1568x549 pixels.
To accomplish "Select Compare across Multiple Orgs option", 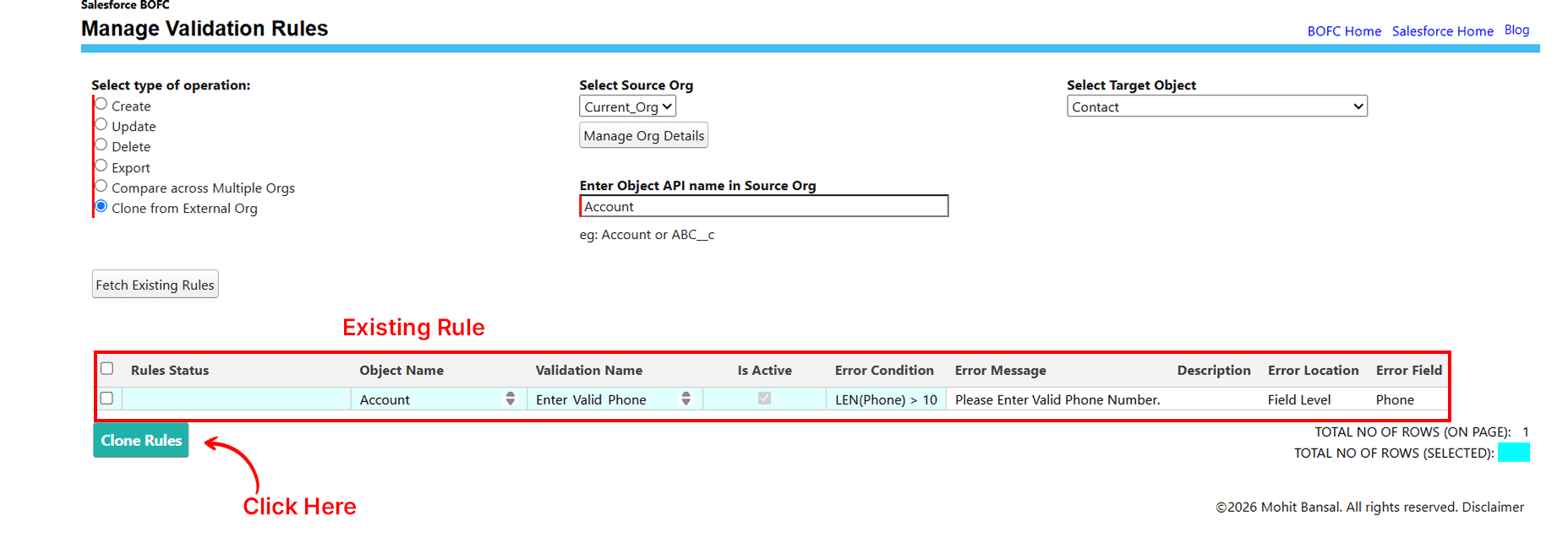I will point(101,186).
